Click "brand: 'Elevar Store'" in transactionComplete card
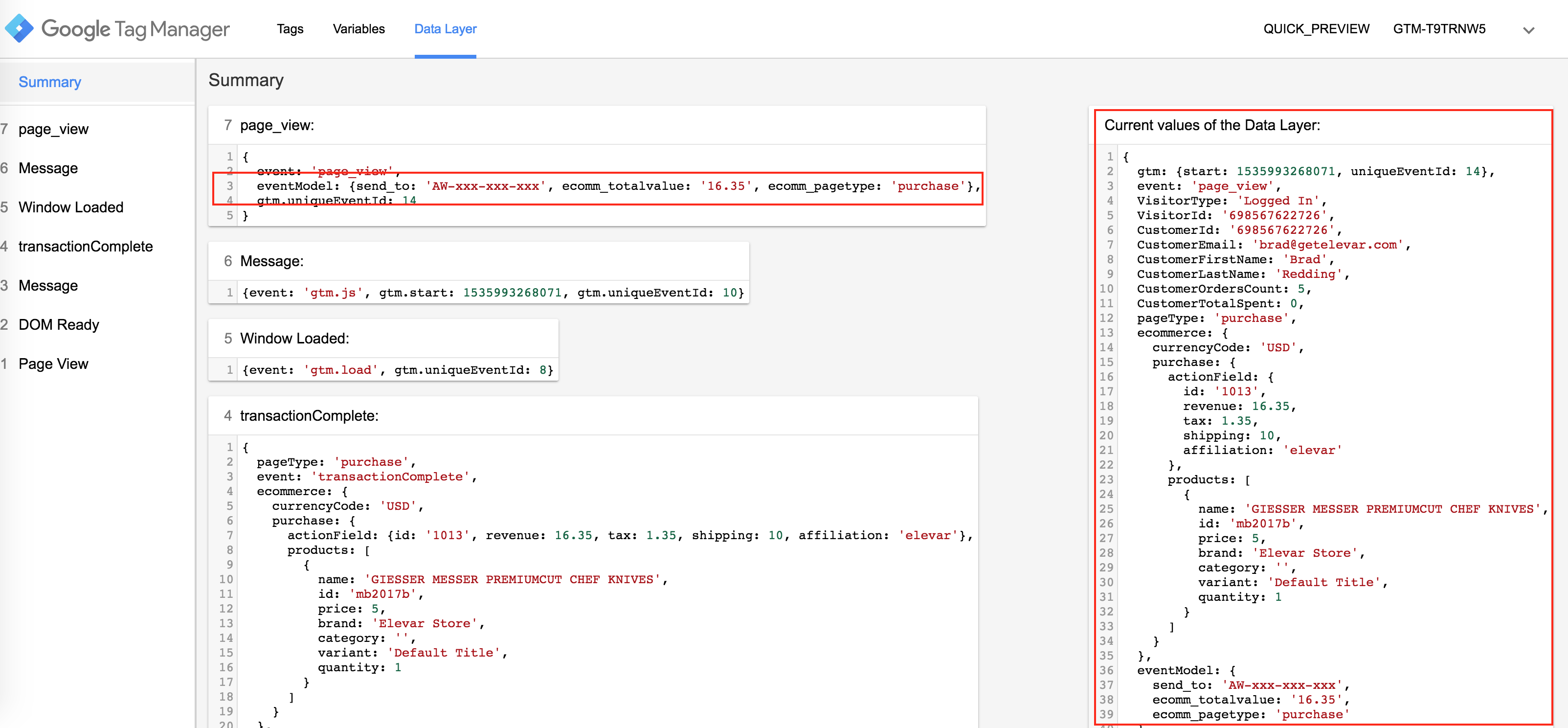 tap(401, 623)
